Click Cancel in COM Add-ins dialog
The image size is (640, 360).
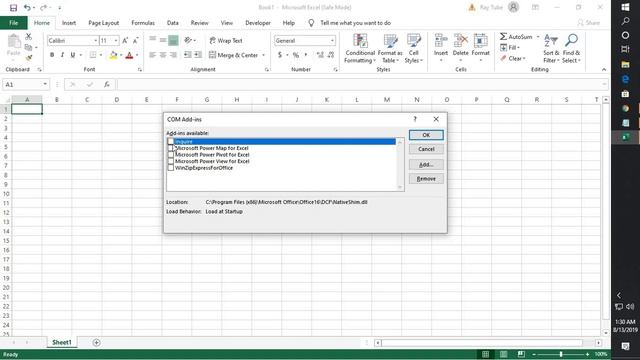click(426, 149)
